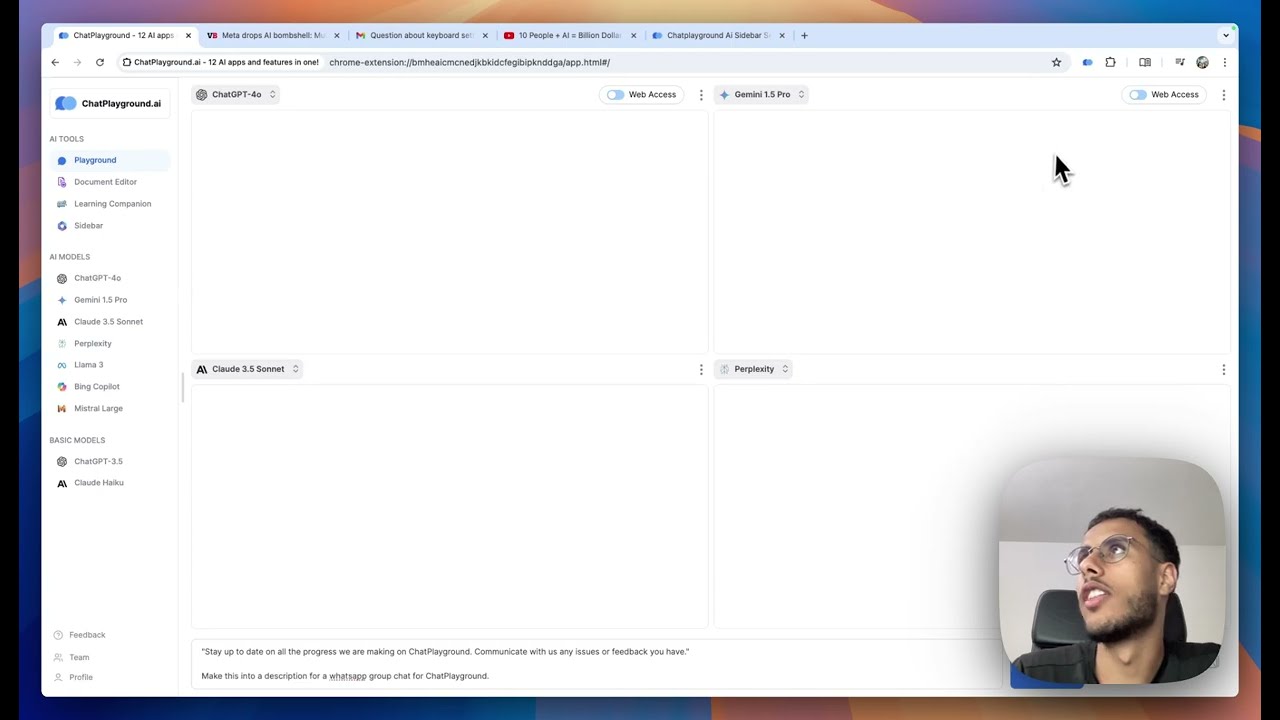
Task: Click the Mistral Large icon
Action: pyautogui.click(x=62, y=409)
